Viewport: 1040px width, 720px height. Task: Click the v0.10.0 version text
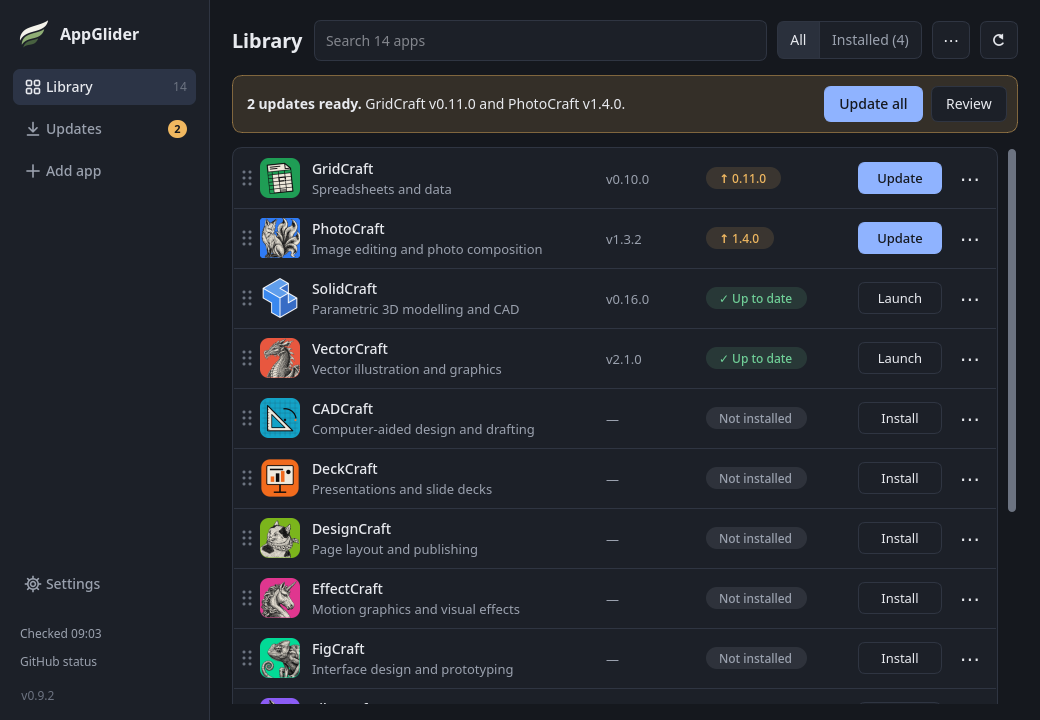[x=627, y=179]
